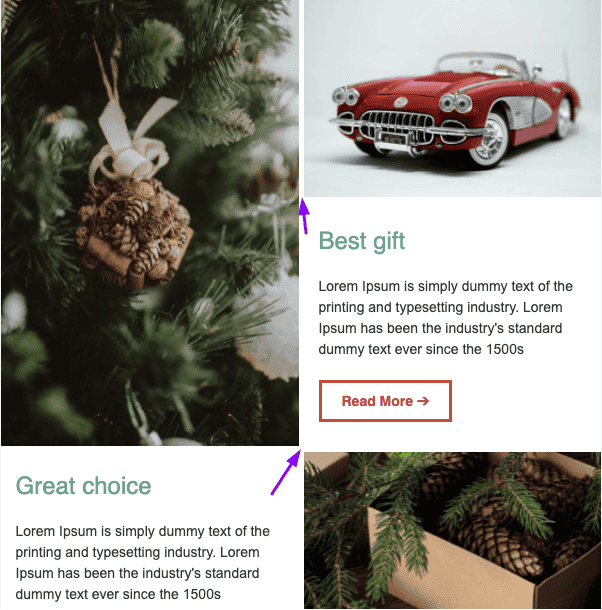The height and width of the screenshot is (610, 602).
Task: Click the red toy car image
Action: tap(452, 98)
